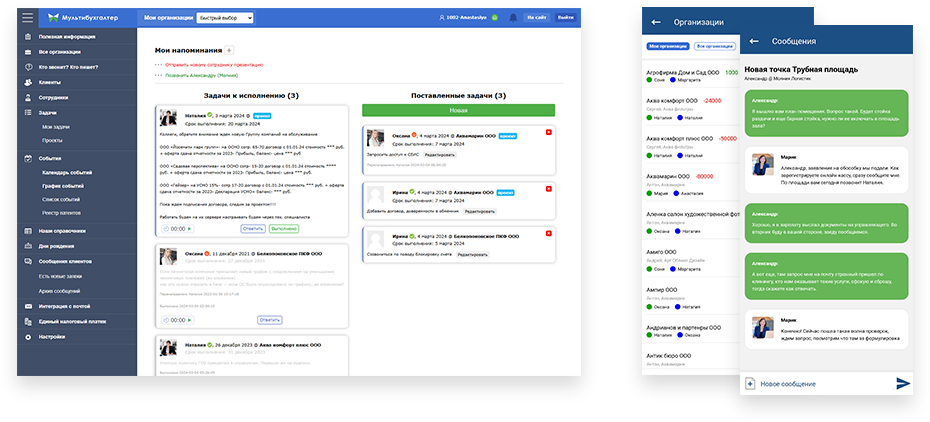Add a reminder with the plus icon

click(x=229, y=49)
